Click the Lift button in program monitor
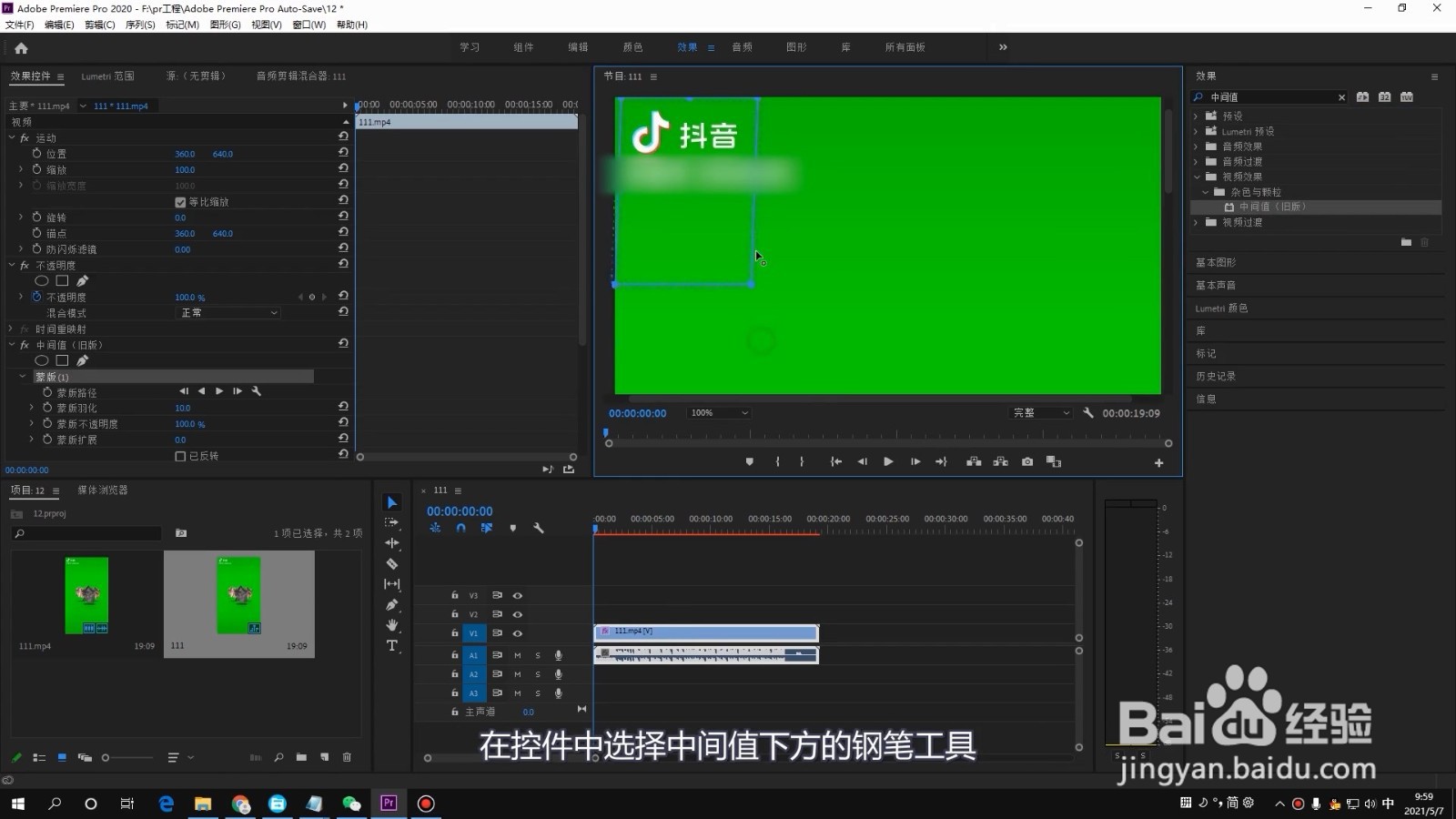 click(974, 462)
